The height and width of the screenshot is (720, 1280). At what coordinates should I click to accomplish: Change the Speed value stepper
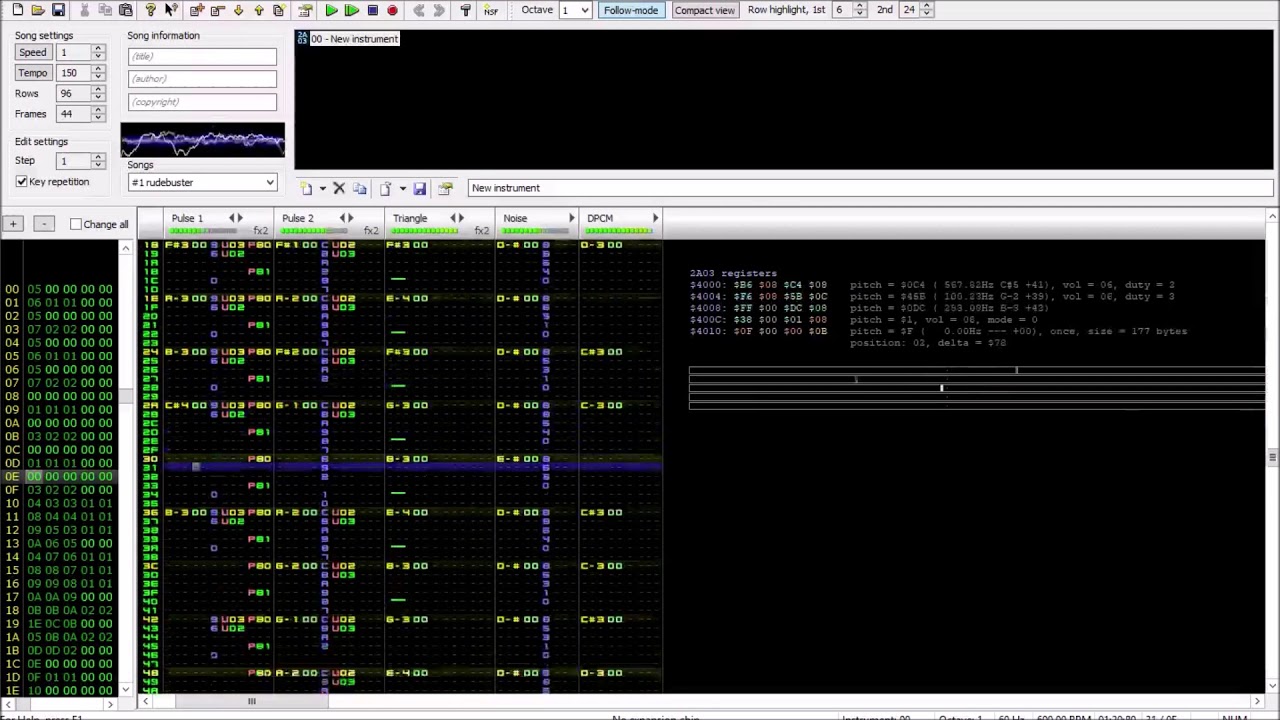pos(98,52)
